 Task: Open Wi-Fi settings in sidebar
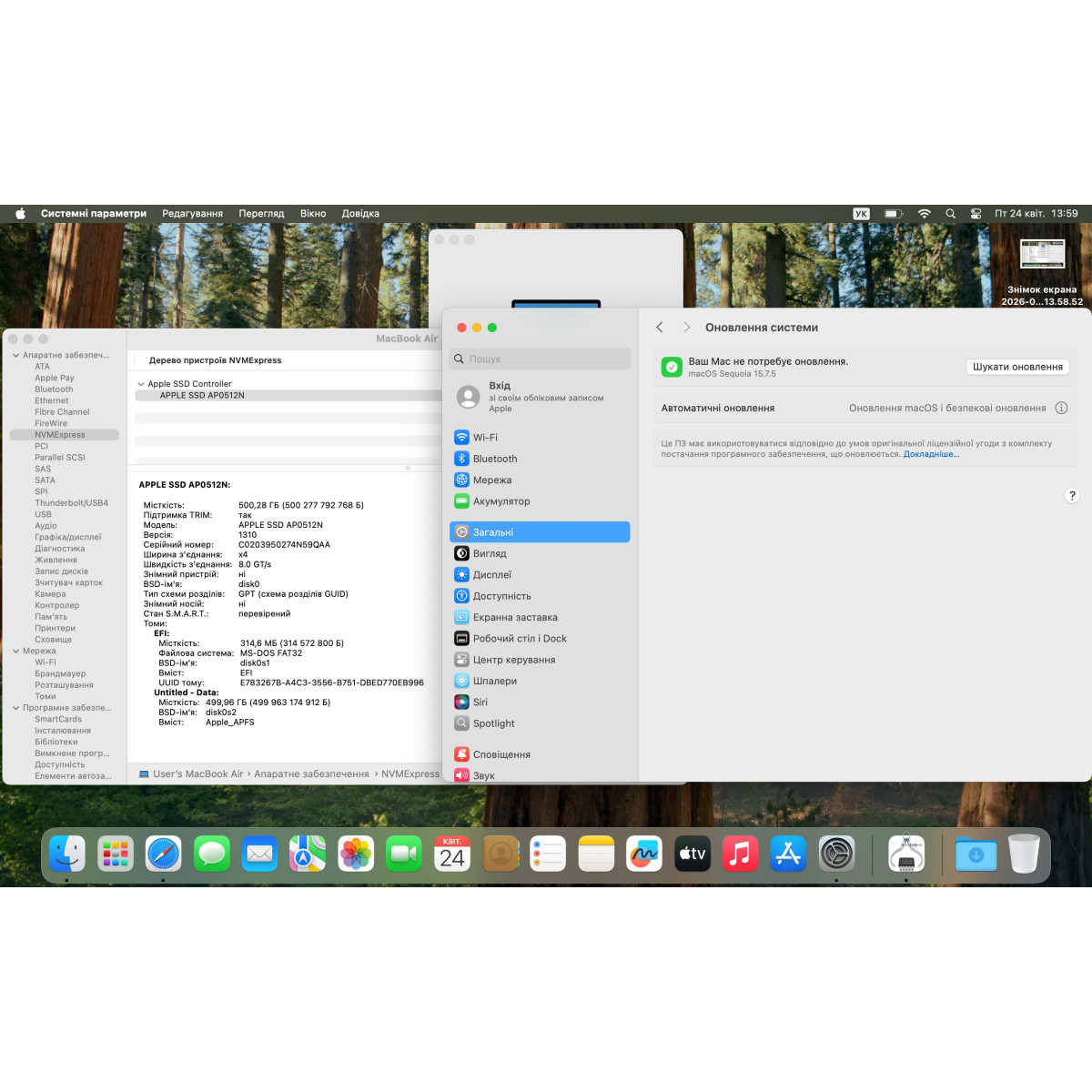(x=540, y=438)
